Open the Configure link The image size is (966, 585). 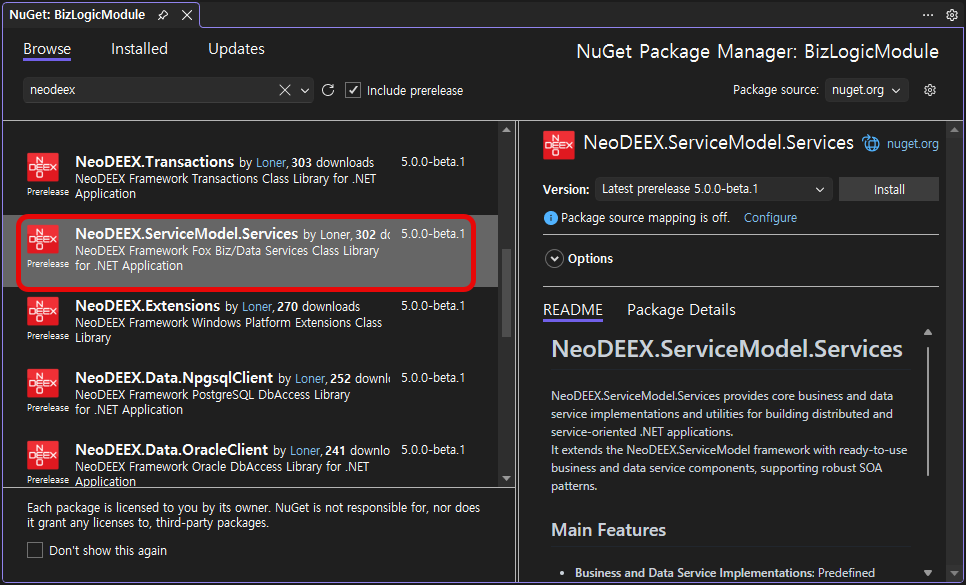(x=770, y=217)
